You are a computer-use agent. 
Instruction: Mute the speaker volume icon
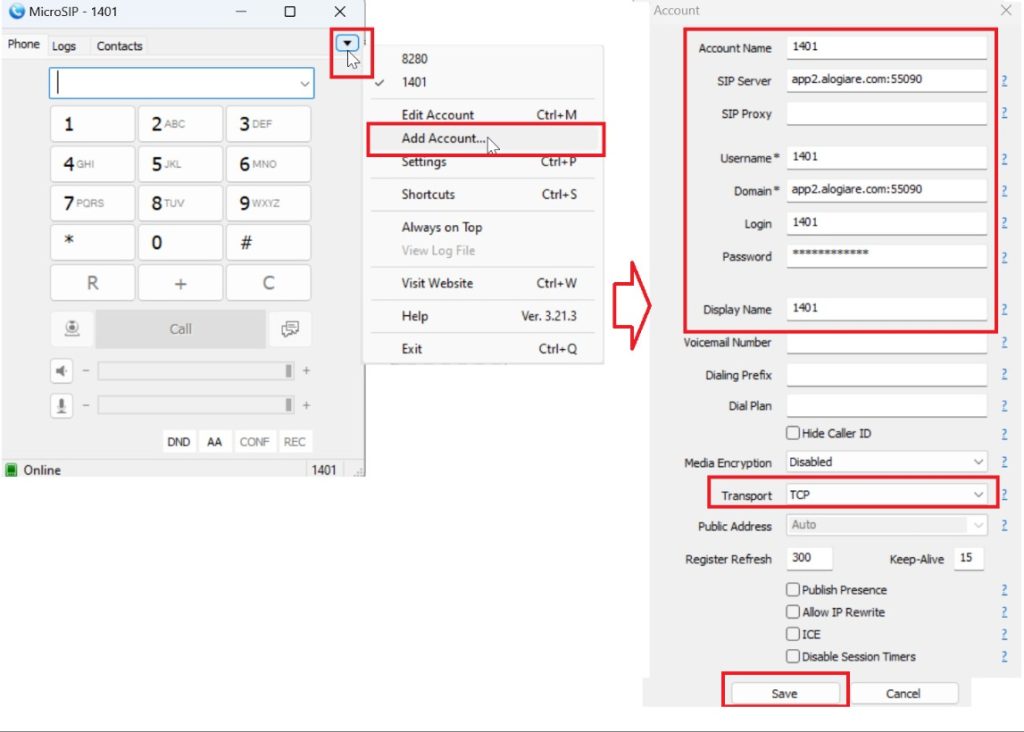point(61,371)
